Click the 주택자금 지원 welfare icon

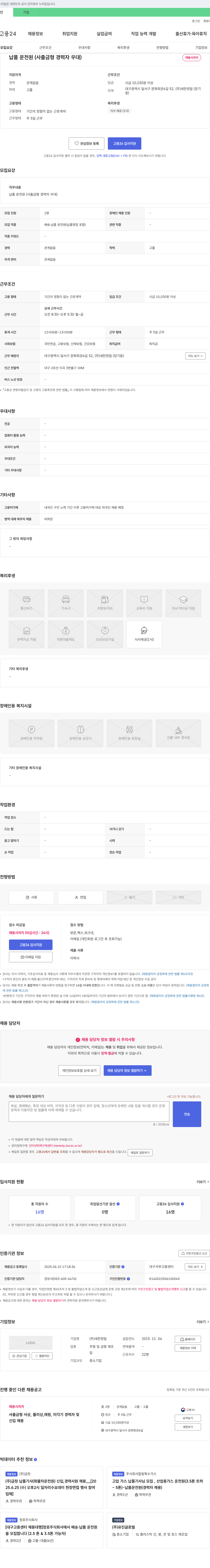[x=27, y=634]
